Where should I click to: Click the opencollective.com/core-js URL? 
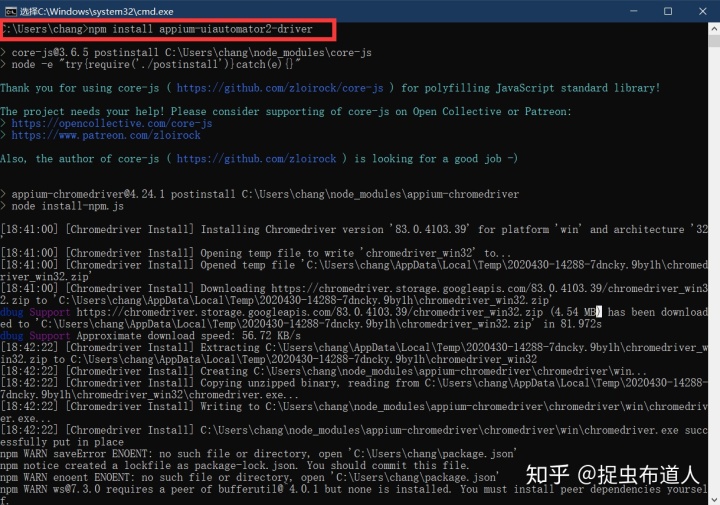click(x=112, y=123)
